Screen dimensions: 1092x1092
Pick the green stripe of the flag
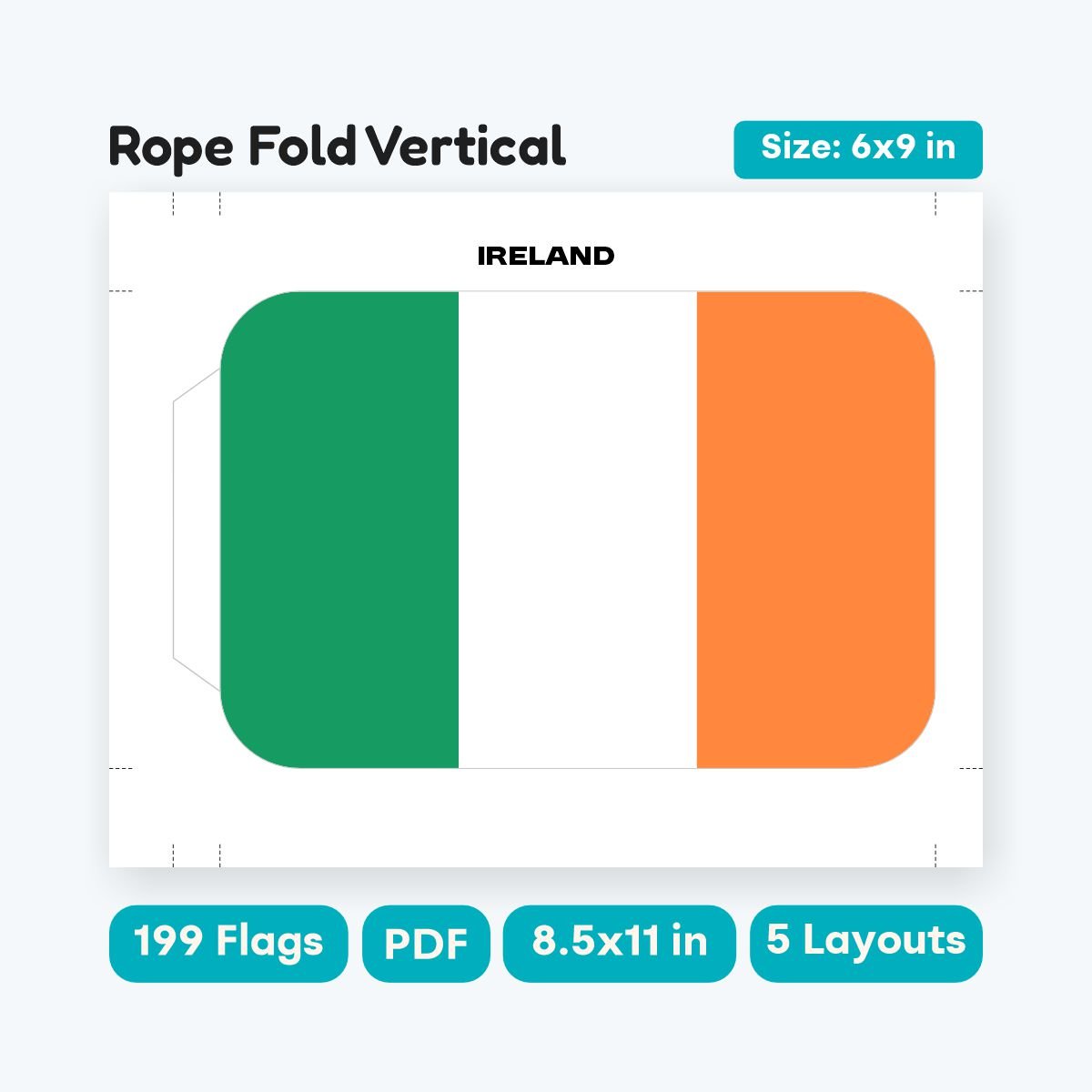339,530
